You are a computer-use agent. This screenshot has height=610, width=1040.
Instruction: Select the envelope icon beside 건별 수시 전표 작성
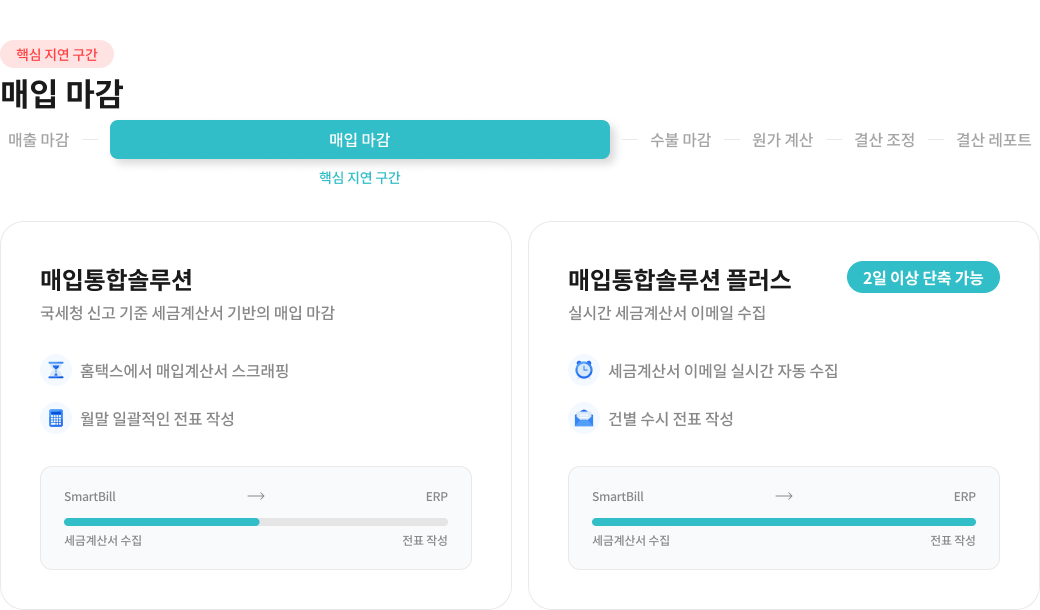click(583, 418)
